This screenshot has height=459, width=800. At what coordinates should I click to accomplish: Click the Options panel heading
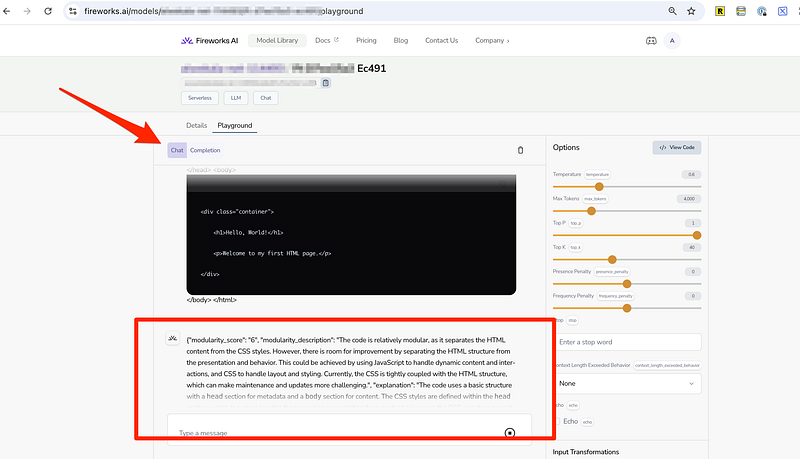pyautogui.click(x=566, y=147)
